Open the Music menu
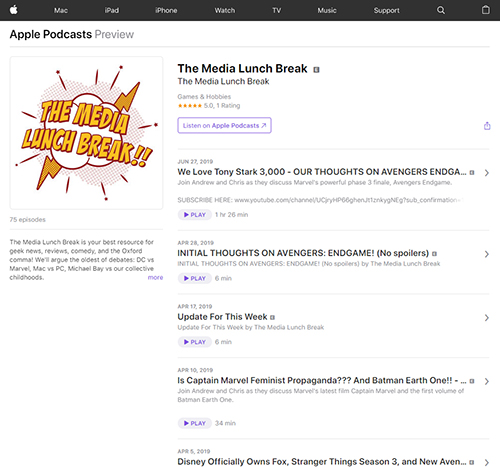500x467 pixels. [x=327, y=10]
